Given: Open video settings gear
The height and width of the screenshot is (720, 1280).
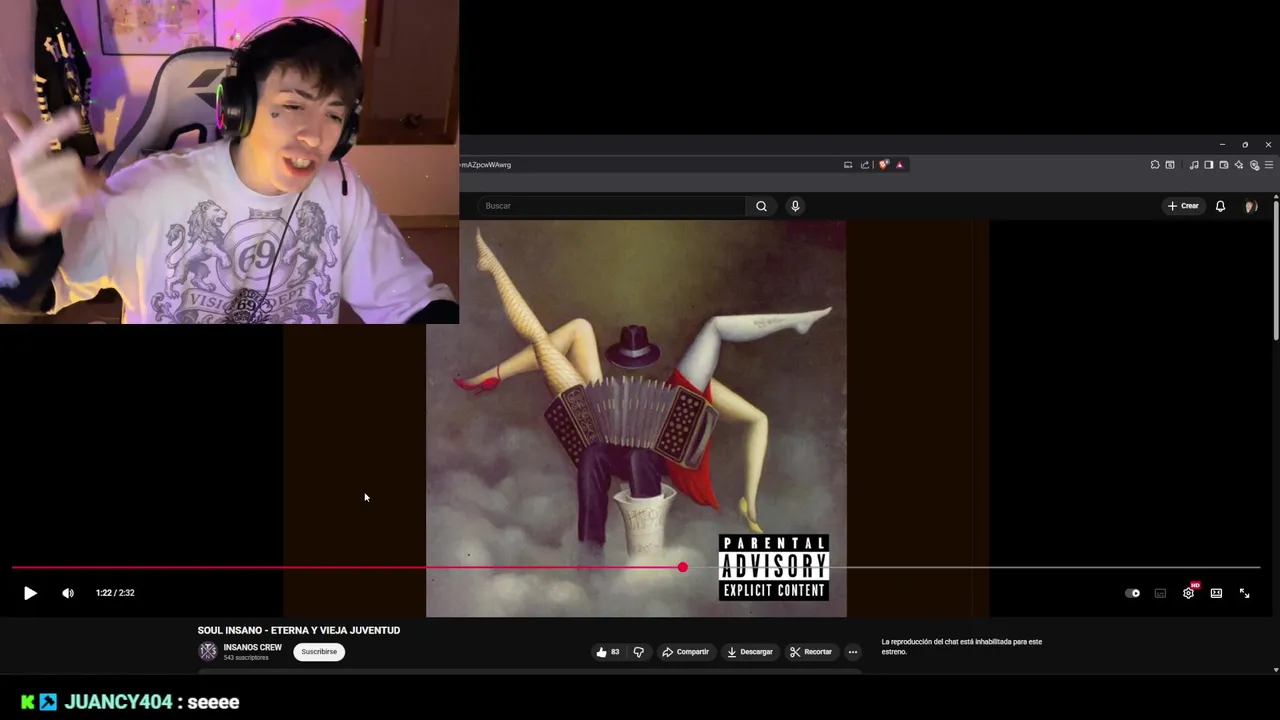Looking at the screenshot, I should tap(1188, 593).
